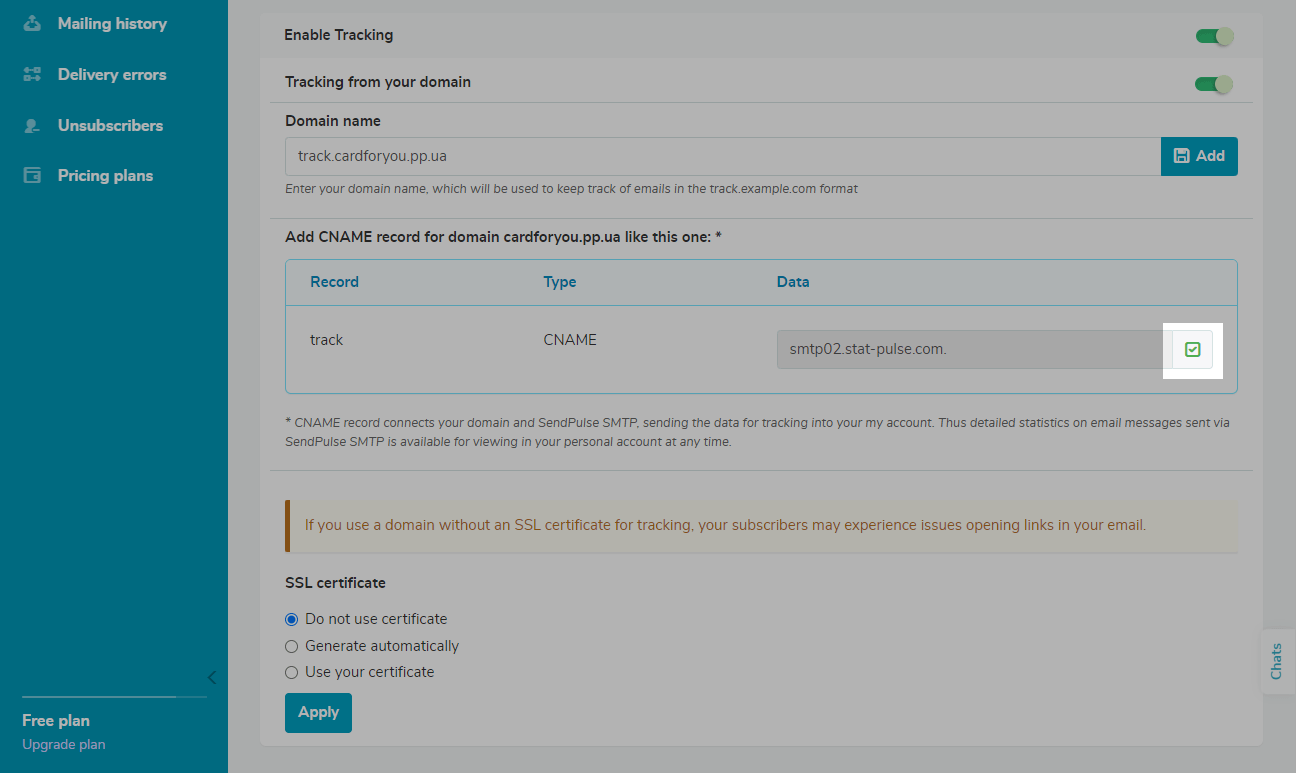1296x773 pixels.
Task: Select Do not use certificate option
Action: (292, 619)
